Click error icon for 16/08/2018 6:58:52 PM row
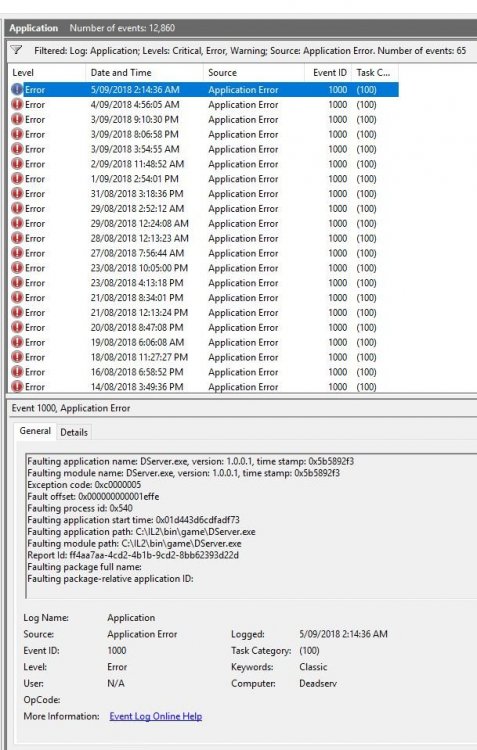The width and height of the screenshot is (477, 750). click(x=17, y=371)
